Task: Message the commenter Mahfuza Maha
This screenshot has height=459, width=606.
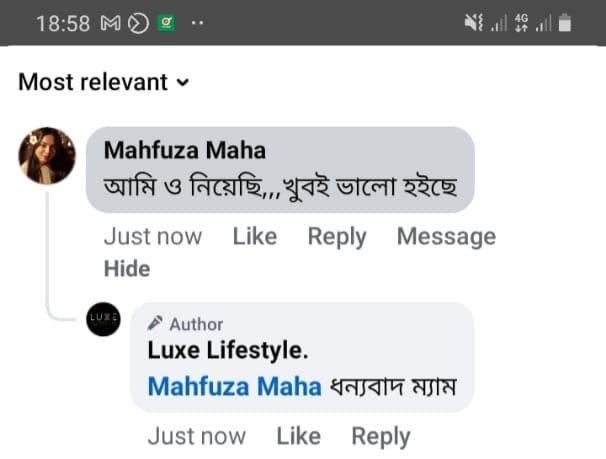Action: point(446,237)
